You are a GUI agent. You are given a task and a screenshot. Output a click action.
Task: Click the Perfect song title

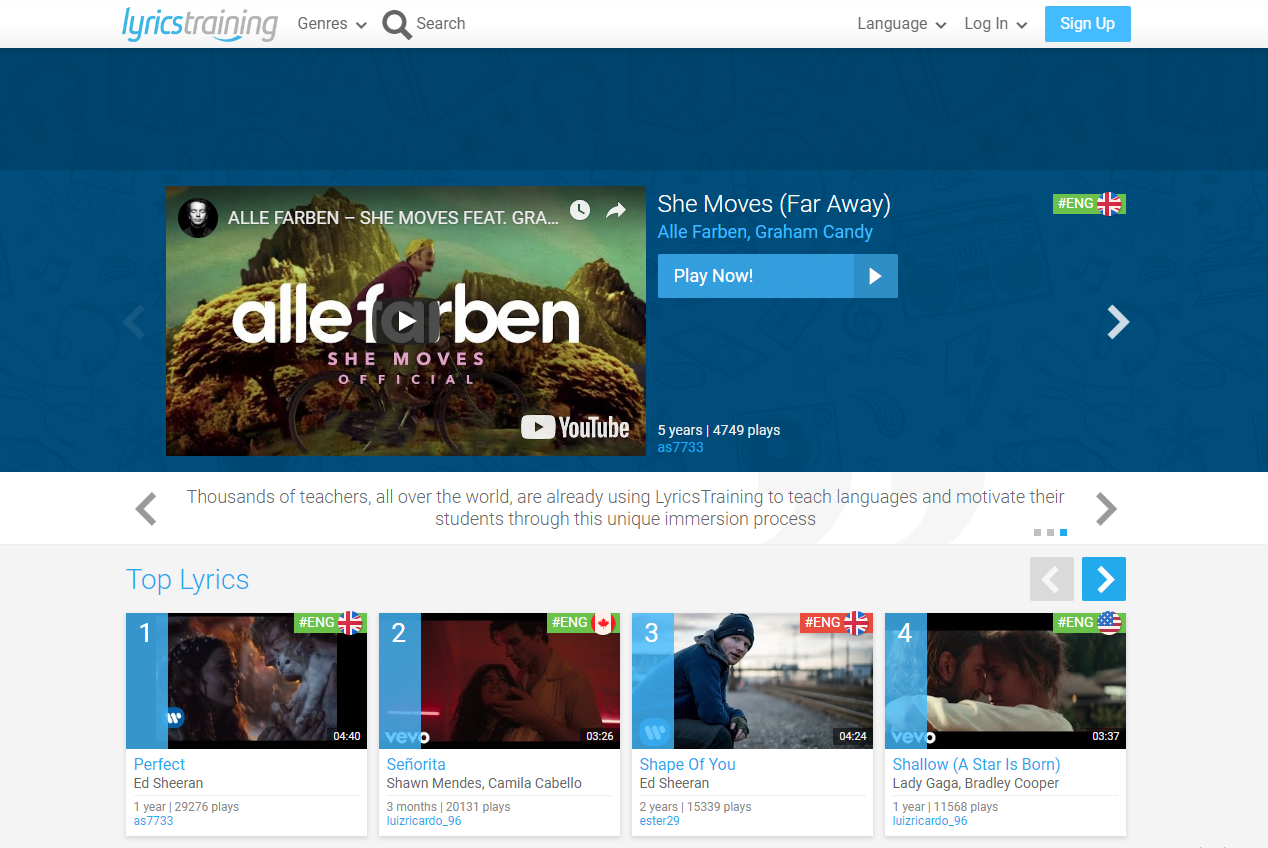pos(160,764)
